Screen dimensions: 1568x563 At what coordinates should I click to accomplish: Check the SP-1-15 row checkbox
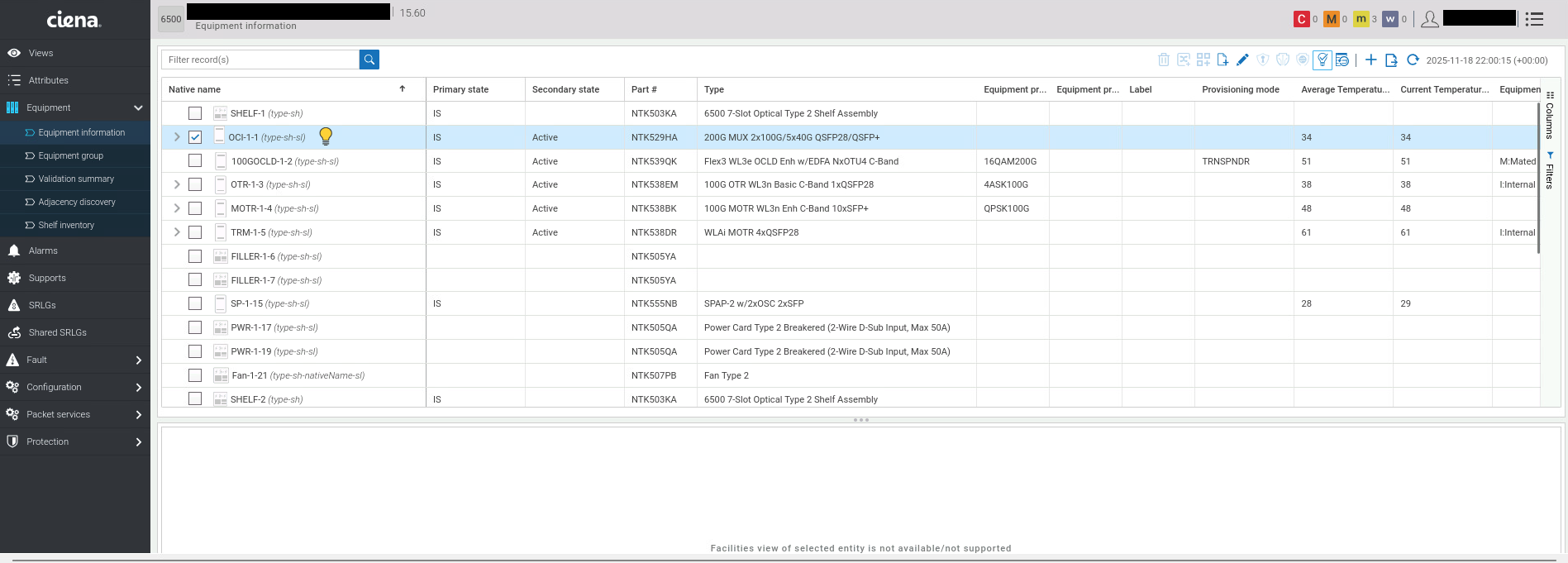(195, 303)
